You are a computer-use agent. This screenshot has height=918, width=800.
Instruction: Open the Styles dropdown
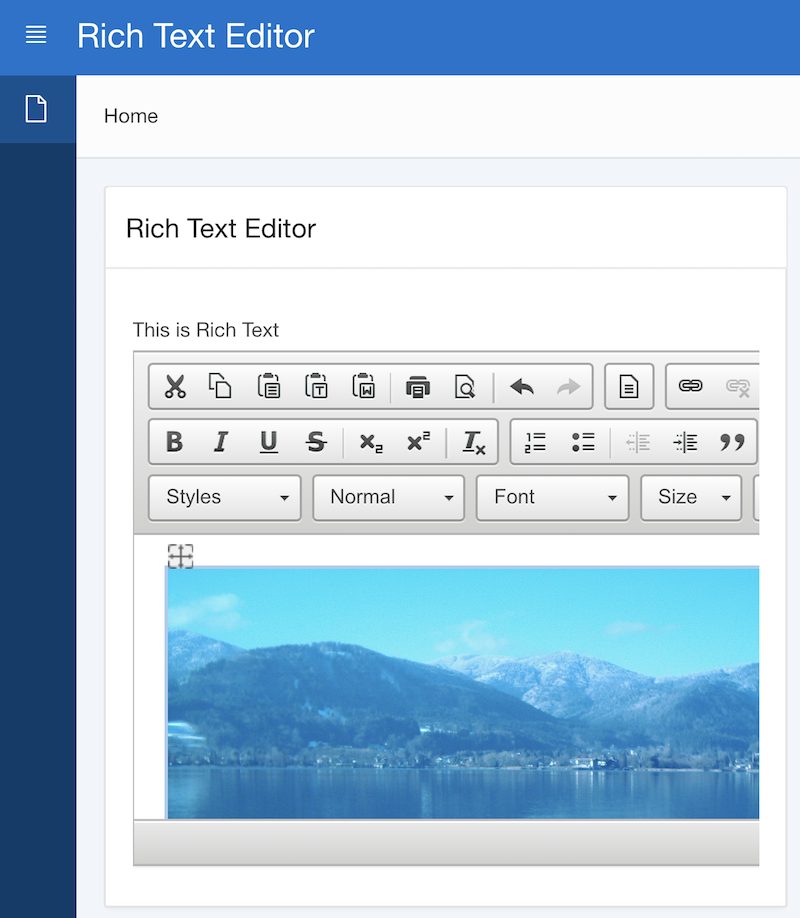[x=224, y=497]
